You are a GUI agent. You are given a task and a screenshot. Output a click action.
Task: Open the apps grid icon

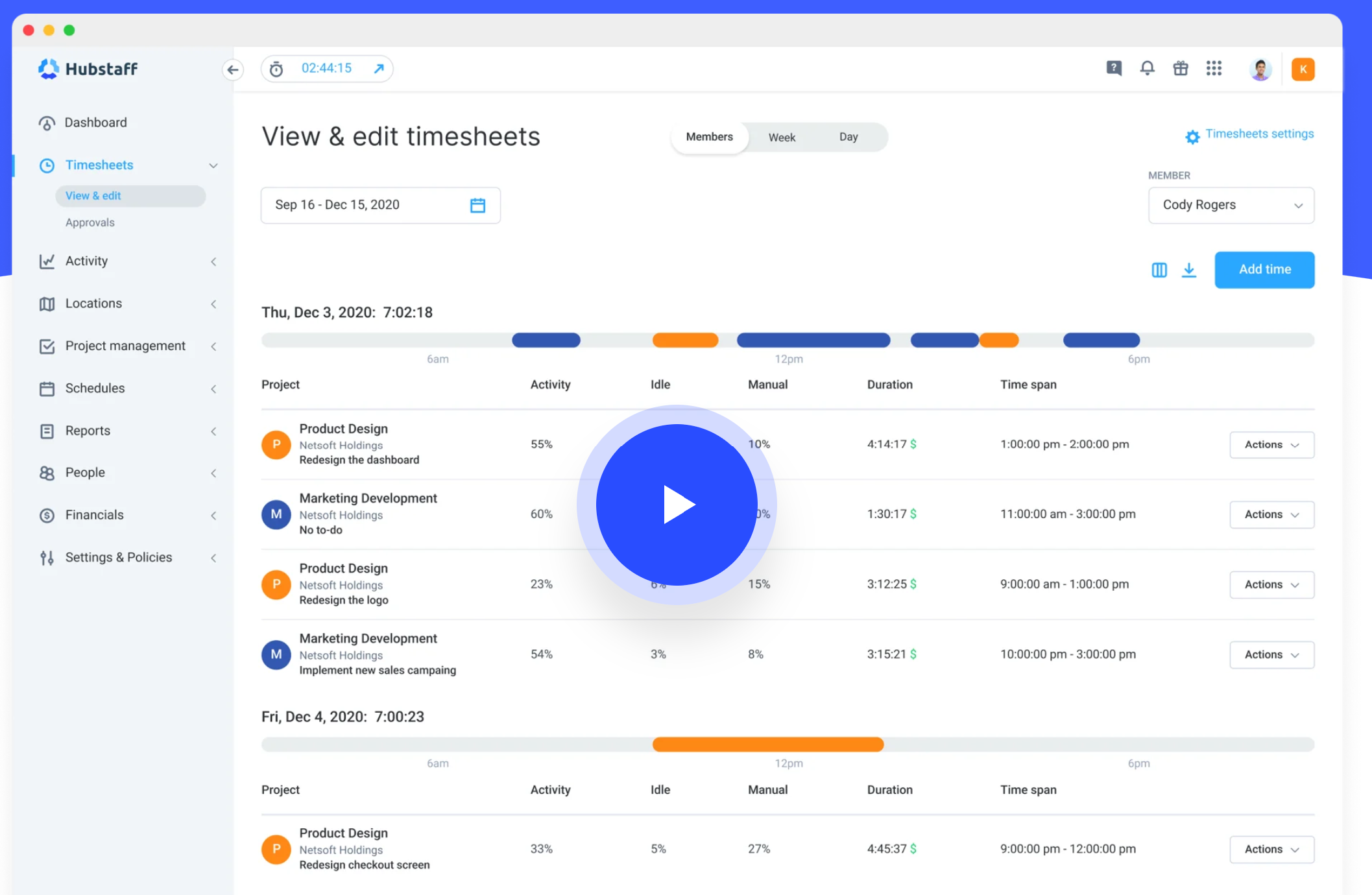pyautogui.click(x=1214, y=68)
